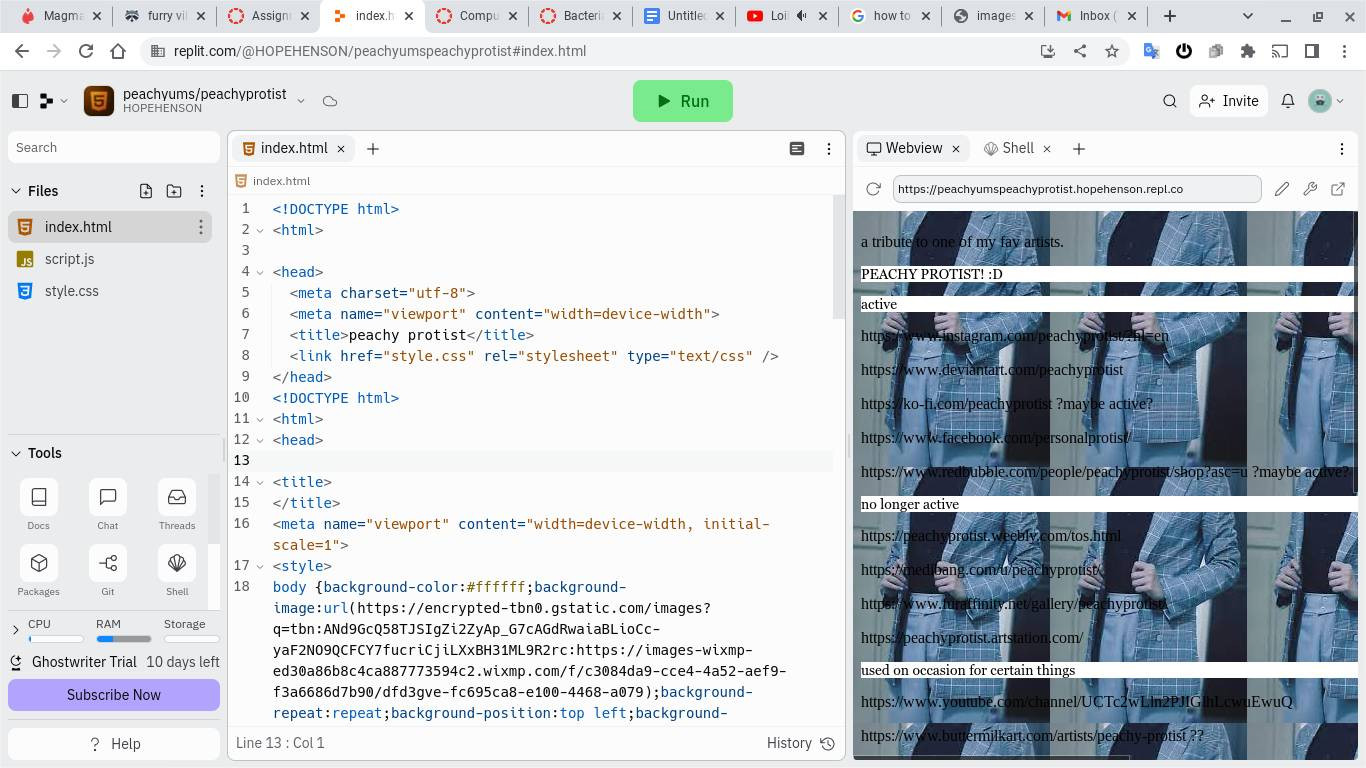Open webview devtools wrench icon
The height and width of the screenshot is (768, 1366).
click(1310, 188)
